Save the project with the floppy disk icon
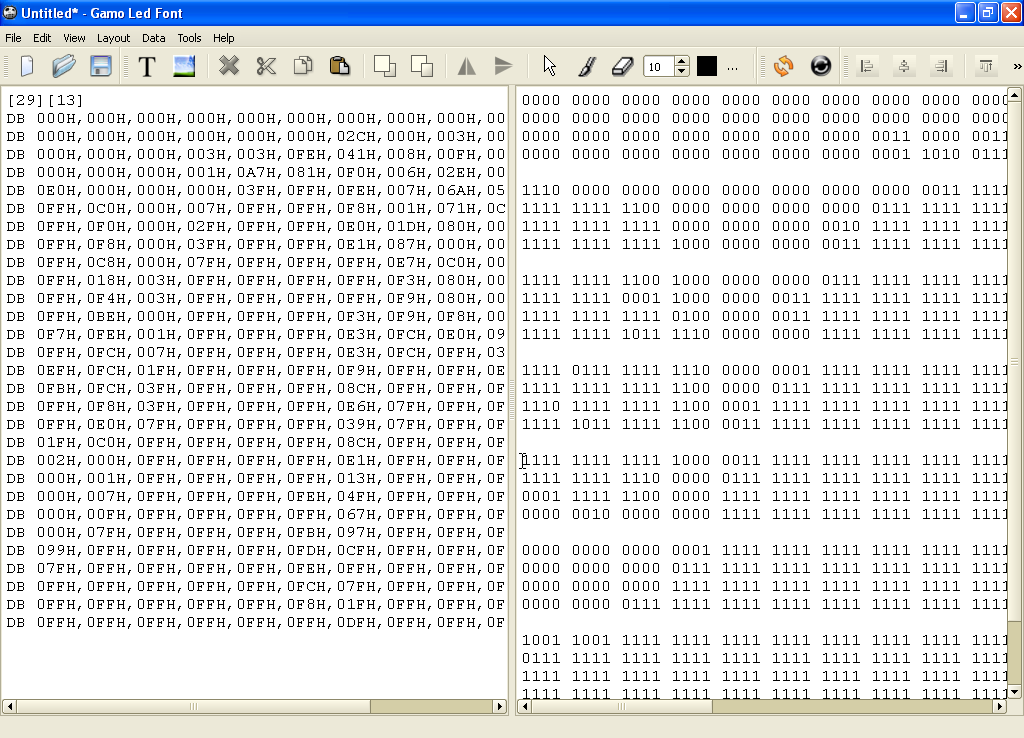 tap(101, 66)
